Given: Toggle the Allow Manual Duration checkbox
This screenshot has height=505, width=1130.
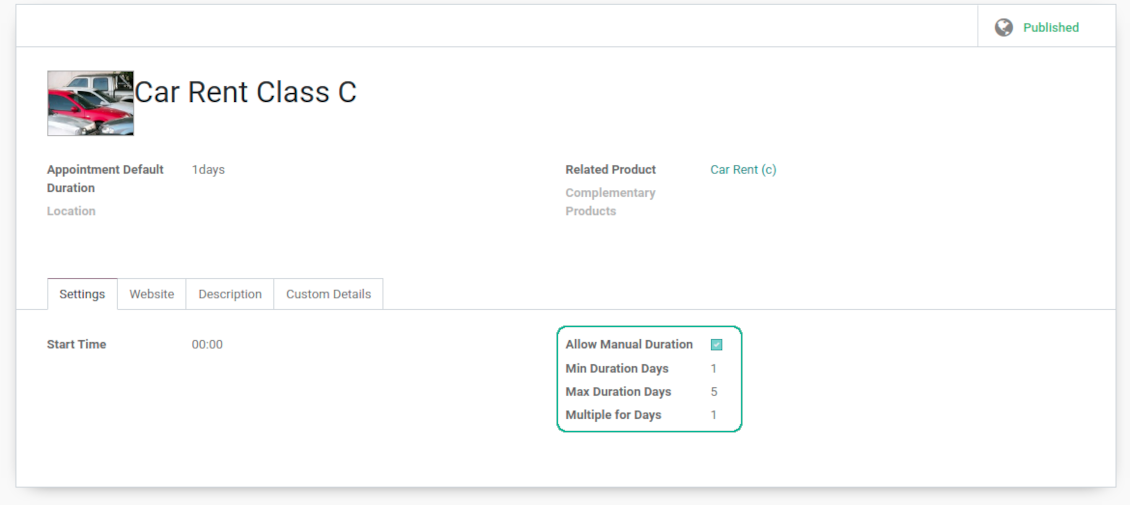Looking at the screenshot, I should (x=717, y=345).
